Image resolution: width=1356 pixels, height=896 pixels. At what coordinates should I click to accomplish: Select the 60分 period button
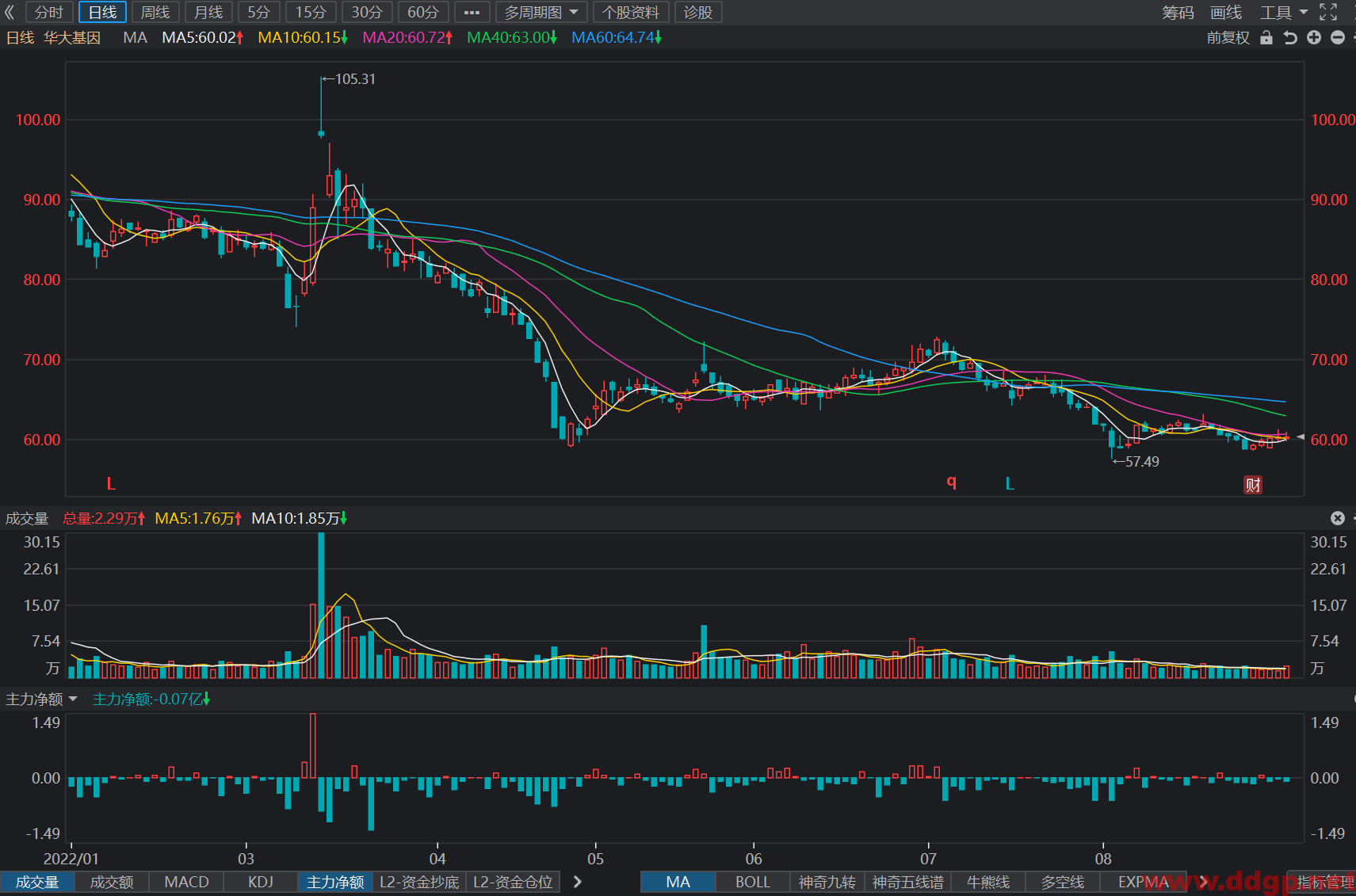tap(423, 12)
